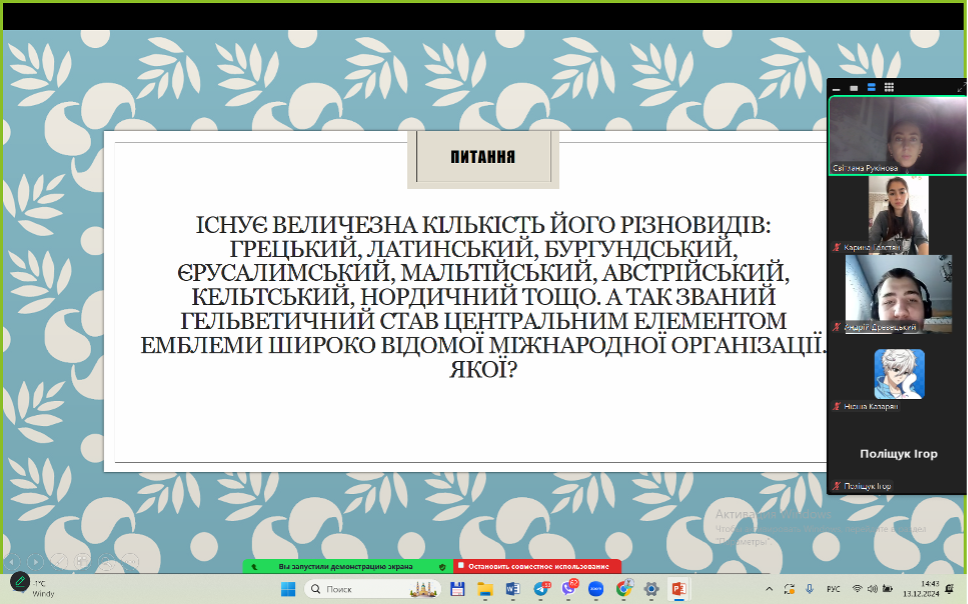Select stacked thumbnail view in Zoom panel

871,87
